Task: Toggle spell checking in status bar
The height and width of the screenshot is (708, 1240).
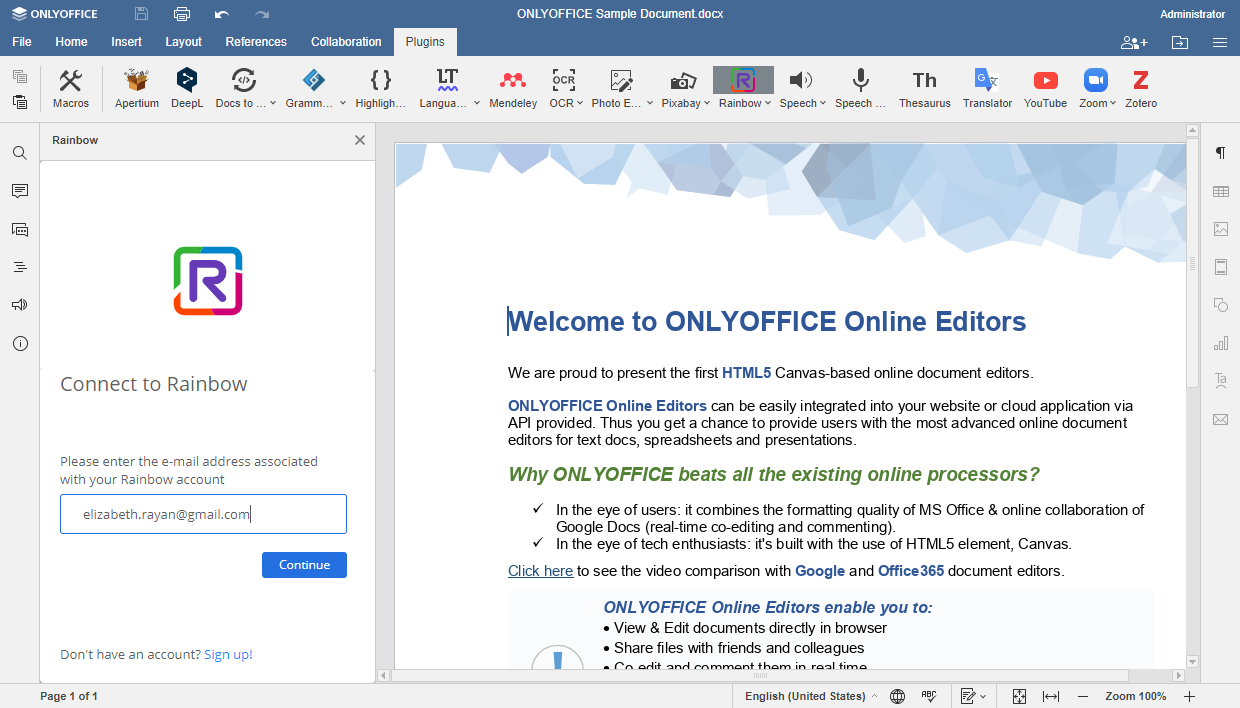Action: point(929,696)
